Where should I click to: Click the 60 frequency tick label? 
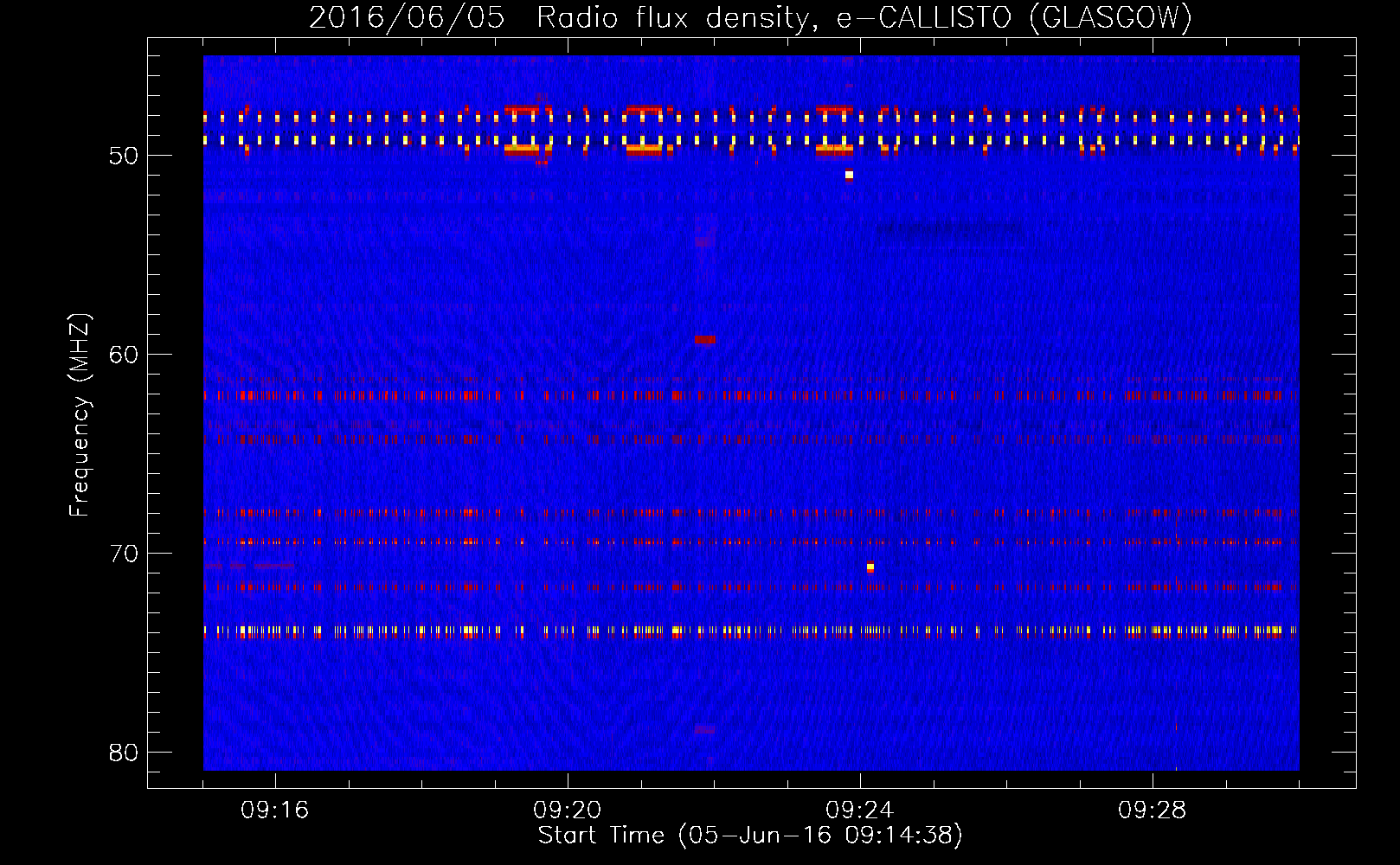click(124, 355)
